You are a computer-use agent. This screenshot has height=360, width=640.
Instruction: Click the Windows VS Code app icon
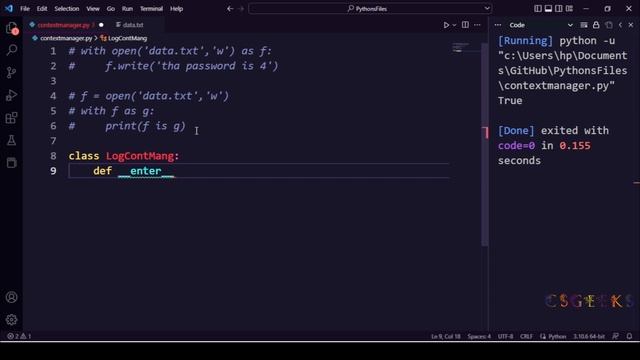tap(9, 9)
